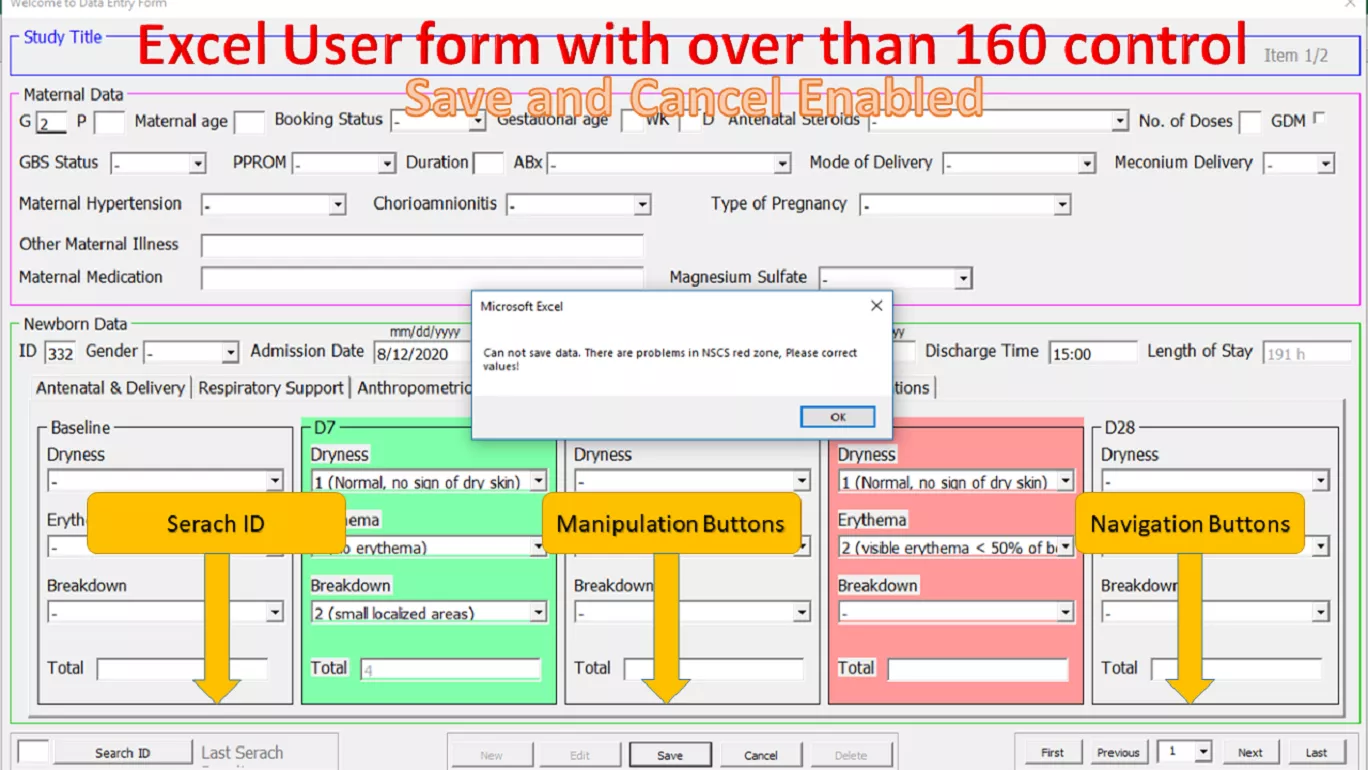1368x770 pixels.
Task: Close the Microsoft Excel error dialog
Action: point(876,306)
